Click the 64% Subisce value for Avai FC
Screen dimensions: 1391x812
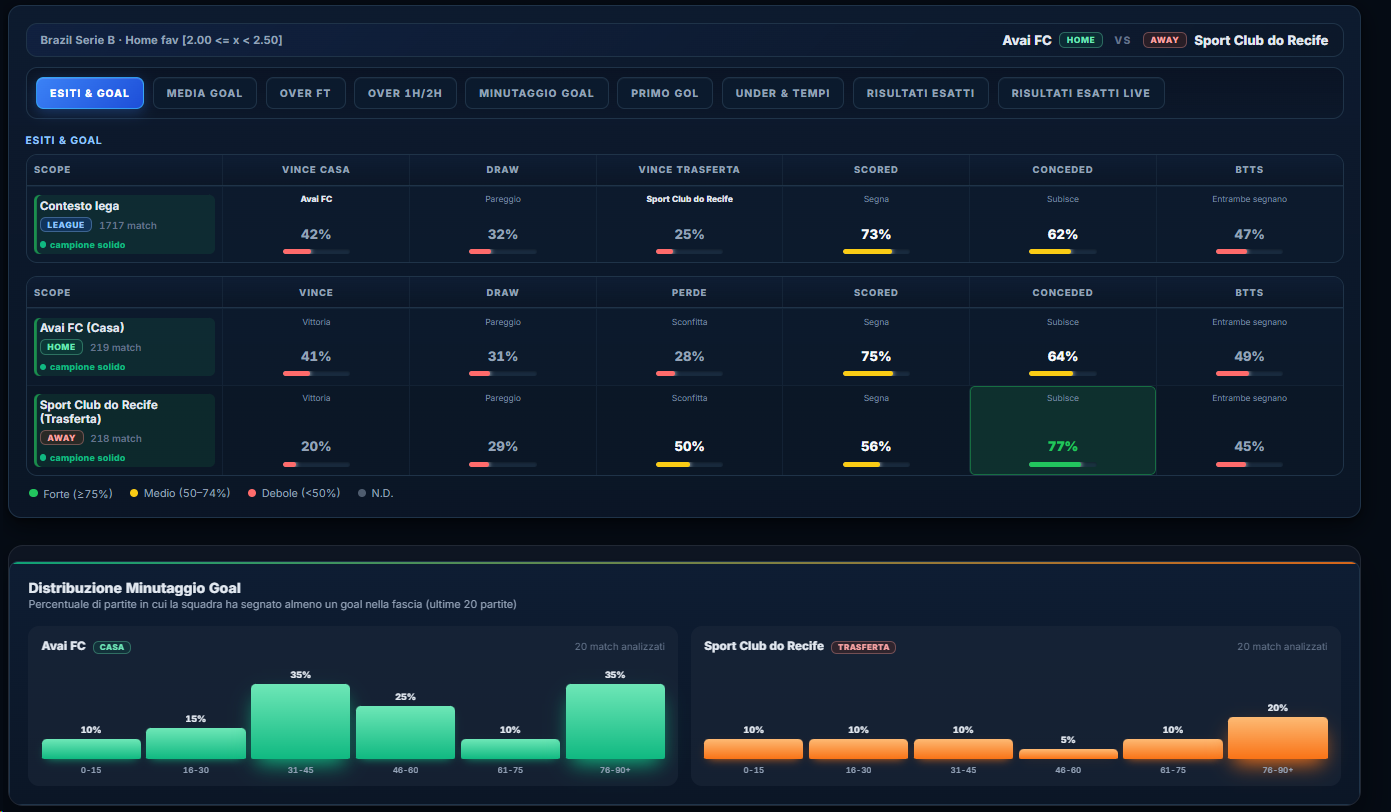click(x=1063, y=356)
